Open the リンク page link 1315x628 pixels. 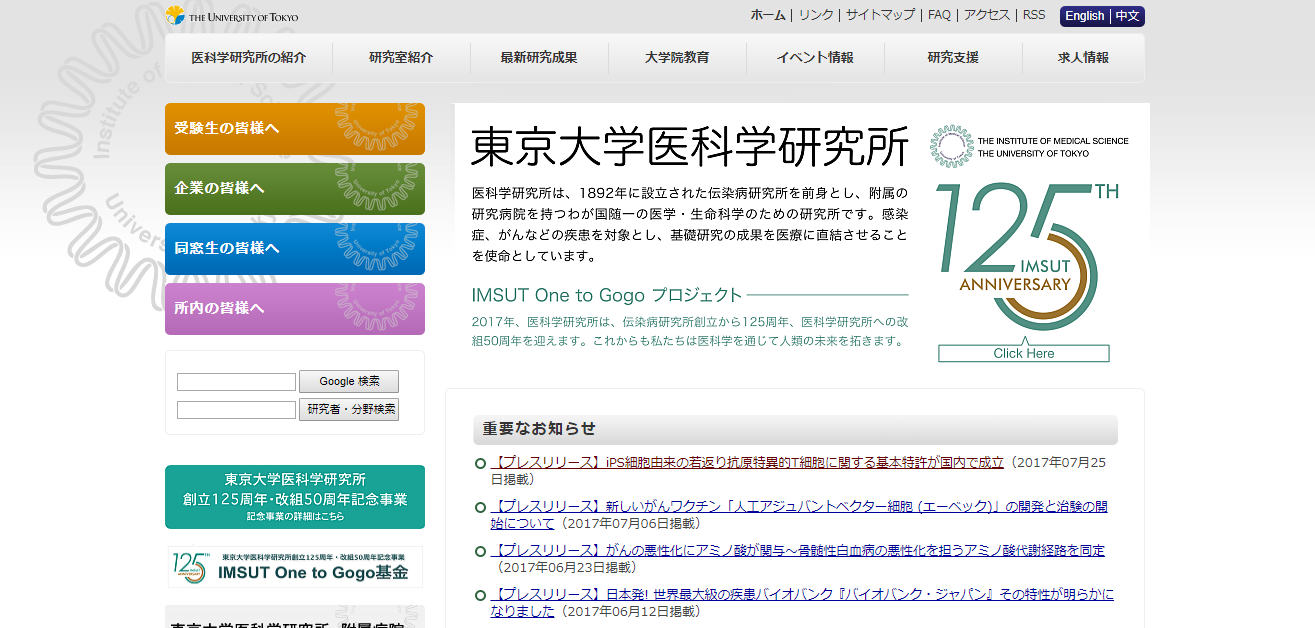[x=816, y=15]
